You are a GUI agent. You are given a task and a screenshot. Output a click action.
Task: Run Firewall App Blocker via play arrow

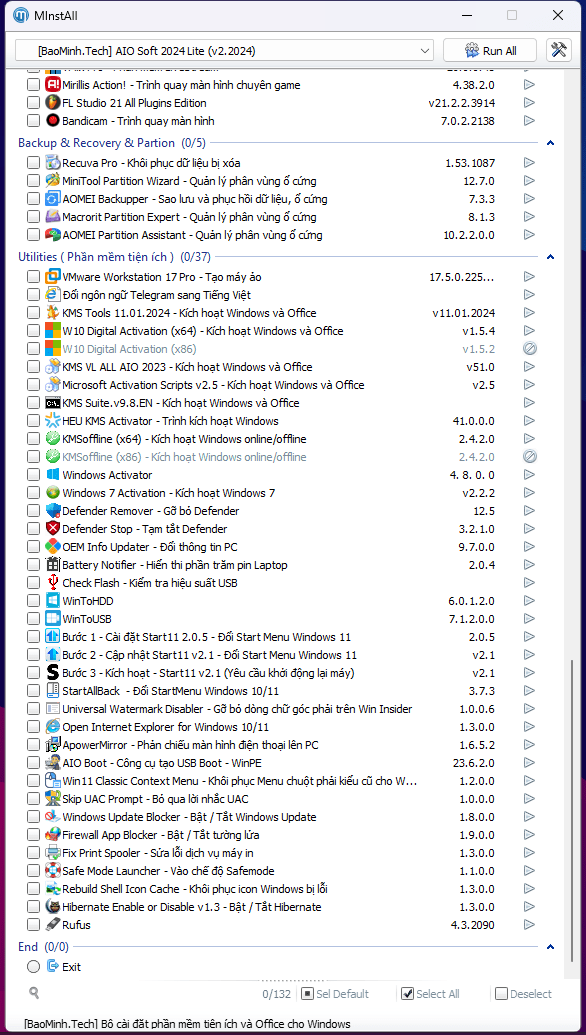pyautogui.click(x=529, y=835)
